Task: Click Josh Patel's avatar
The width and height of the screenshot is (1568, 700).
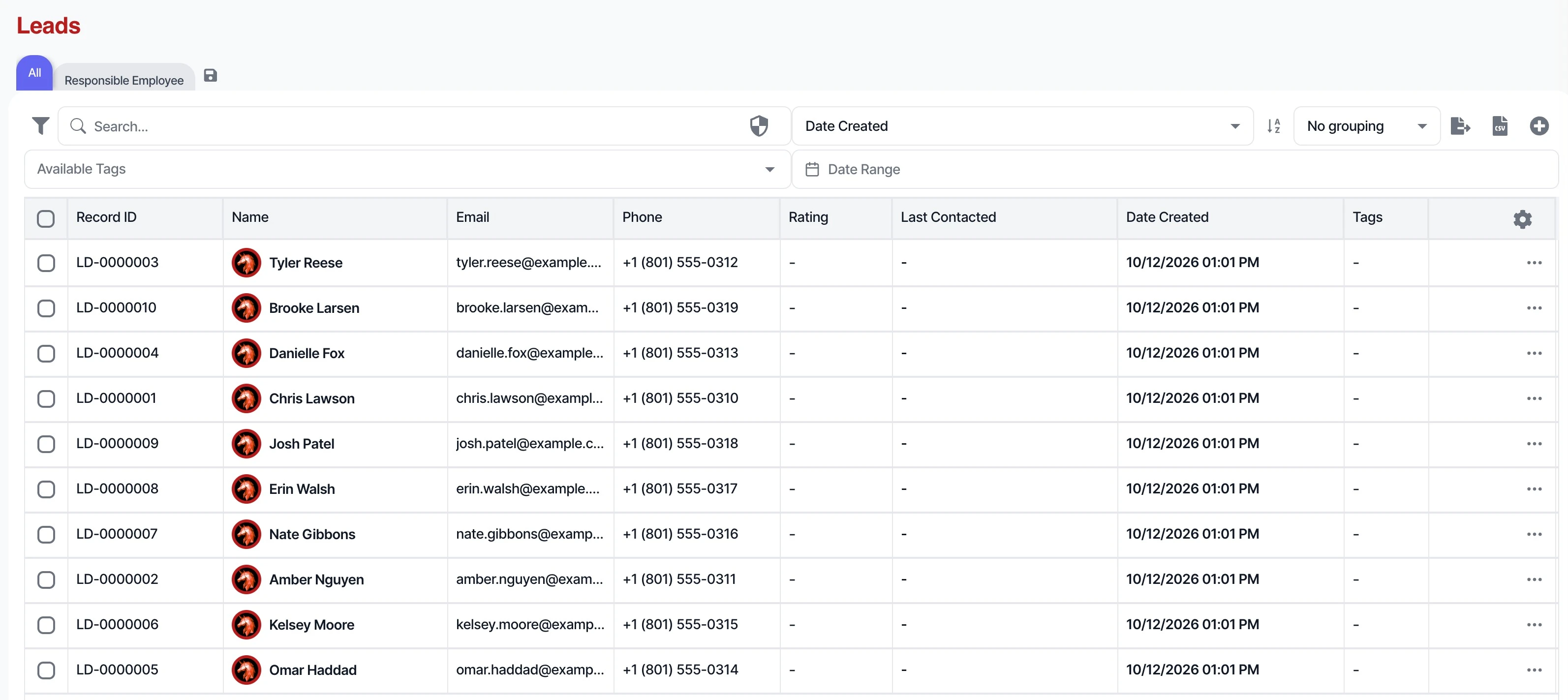Action: [x=246, y=444]
